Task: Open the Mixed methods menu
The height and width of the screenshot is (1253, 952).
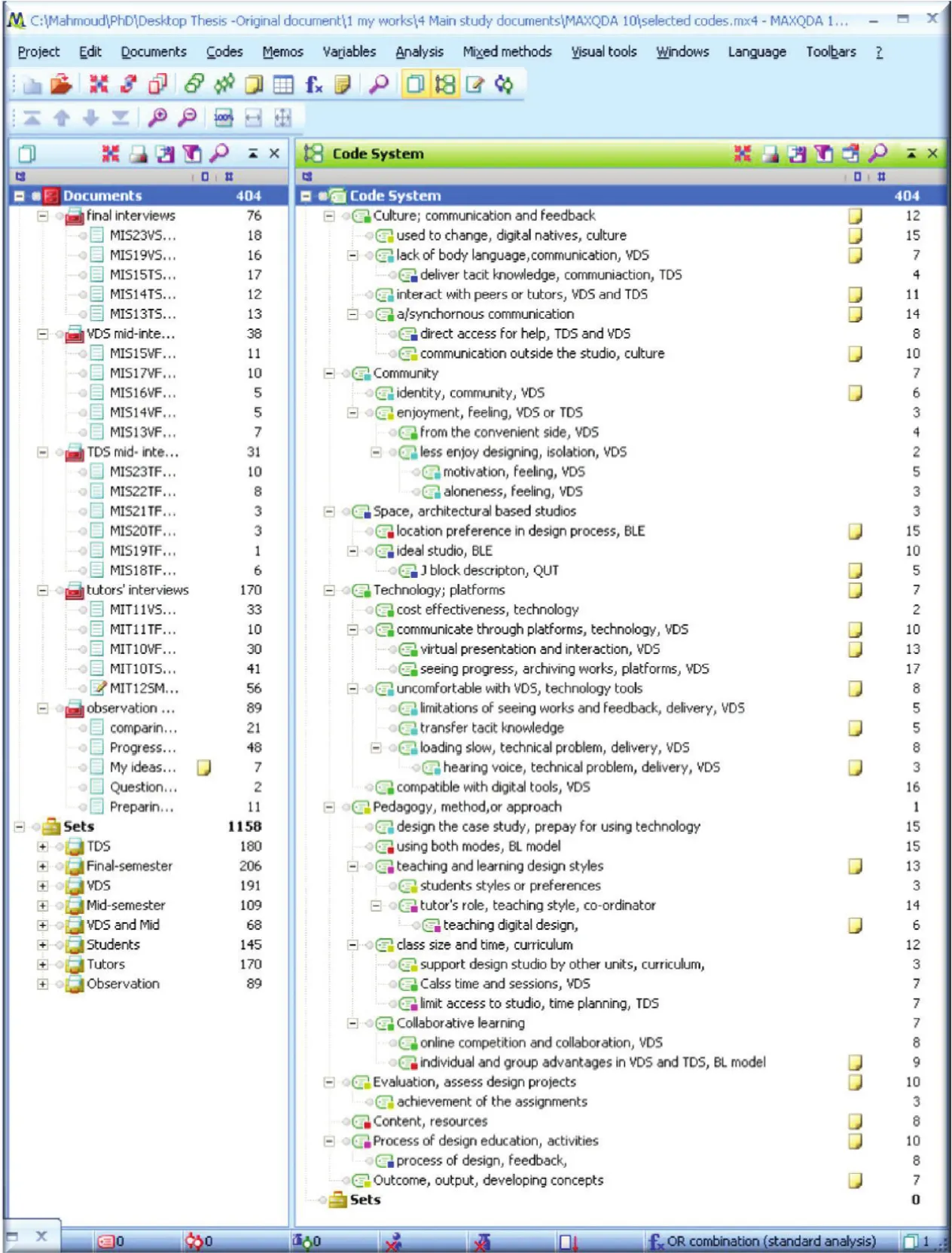Action: tap(507, 52)
